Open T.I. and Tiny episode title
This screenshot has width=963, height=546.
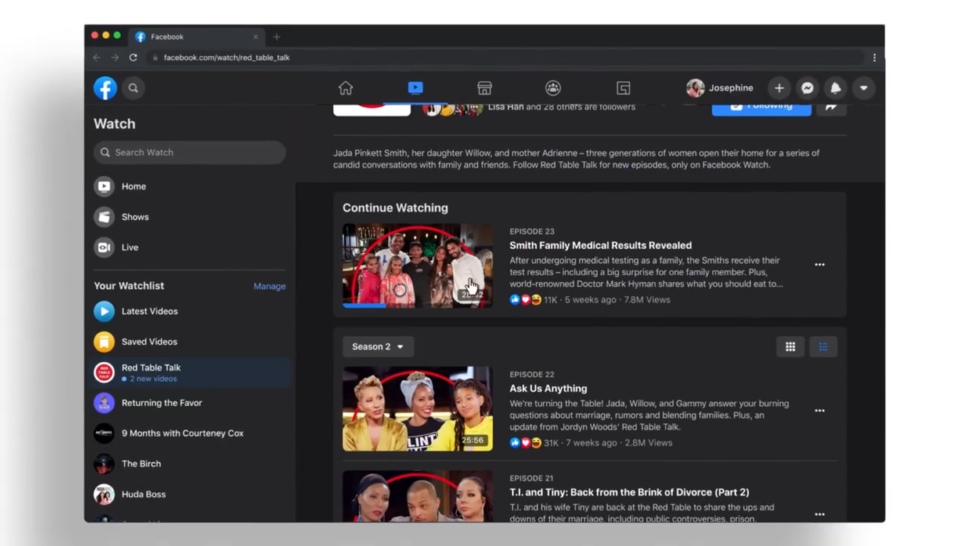pyautogui.click(x=629, y=492)
